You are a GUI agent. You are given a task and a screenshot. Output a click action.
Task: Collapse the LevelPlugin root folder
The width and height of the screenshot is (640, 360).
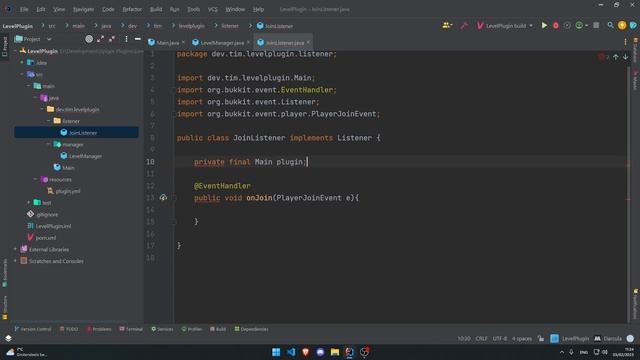(x=16, y=51)
